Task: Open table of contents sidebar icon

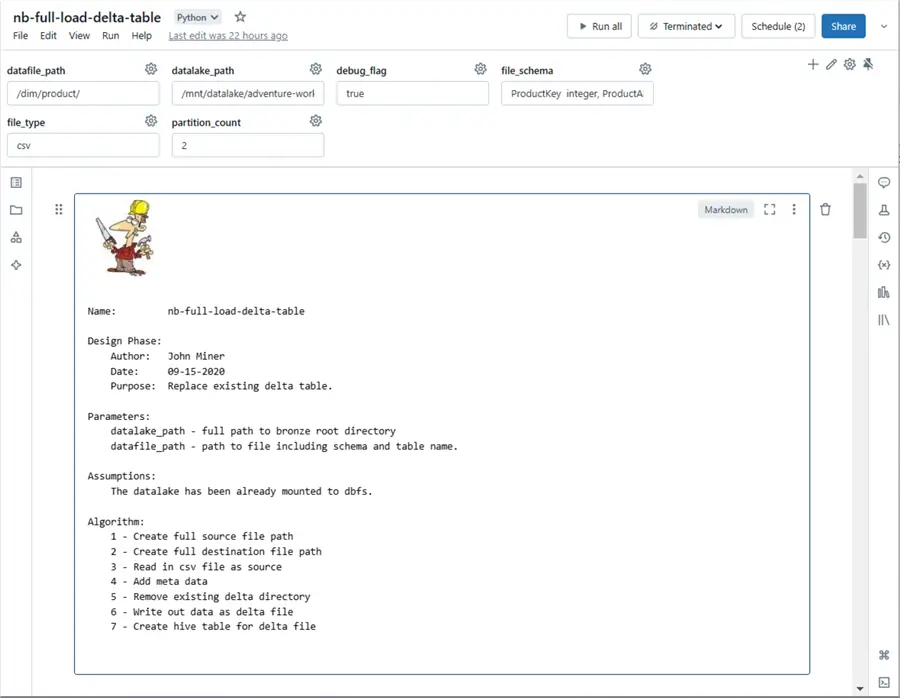Action: [x=16, y=183]
